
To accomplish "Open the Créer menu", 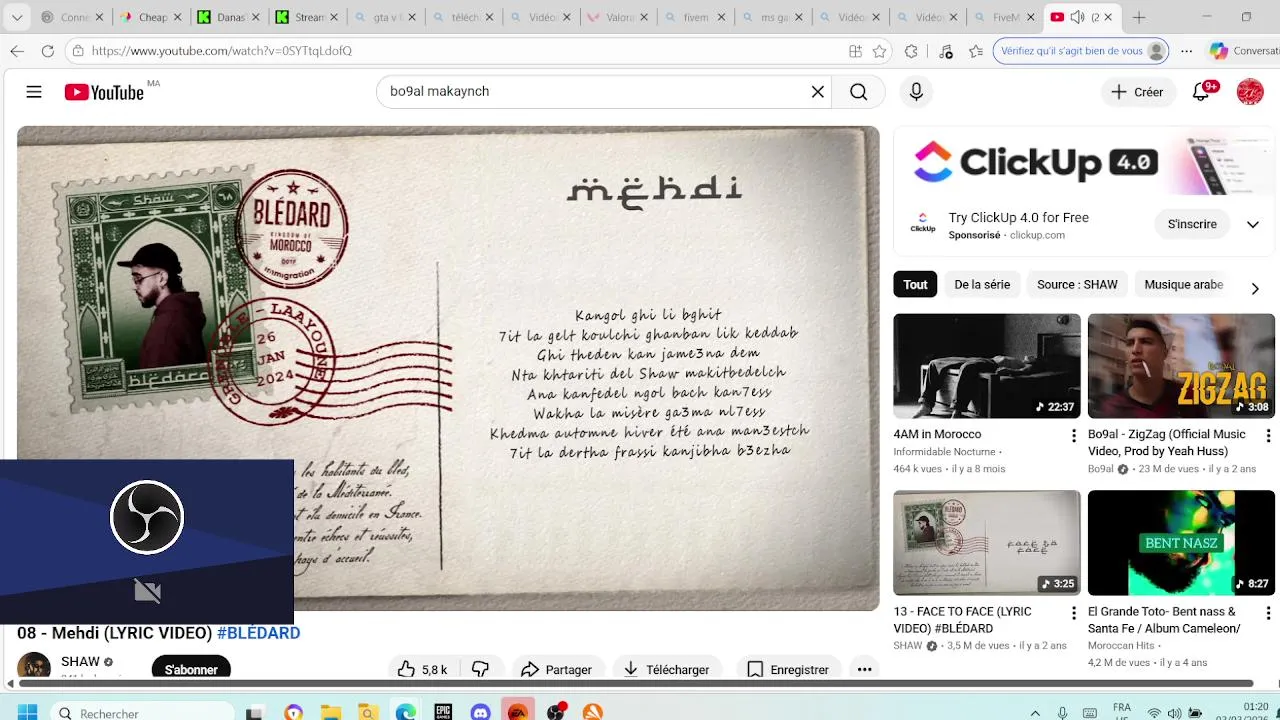I will pyautogui.click(x=1137, y=92).
